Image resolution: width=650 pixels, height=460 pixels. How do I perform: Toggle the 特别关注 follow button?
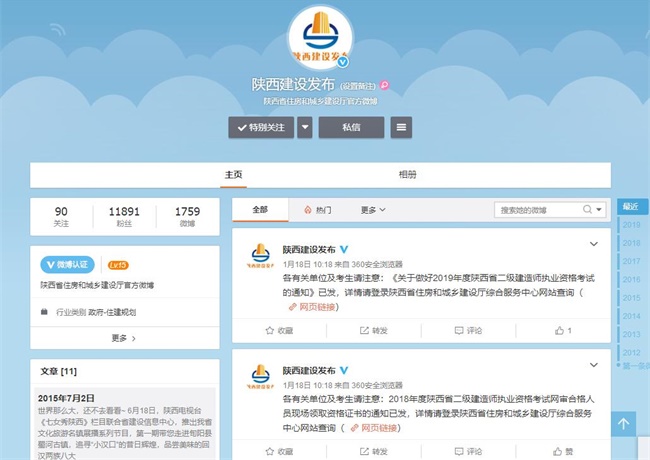261,127
